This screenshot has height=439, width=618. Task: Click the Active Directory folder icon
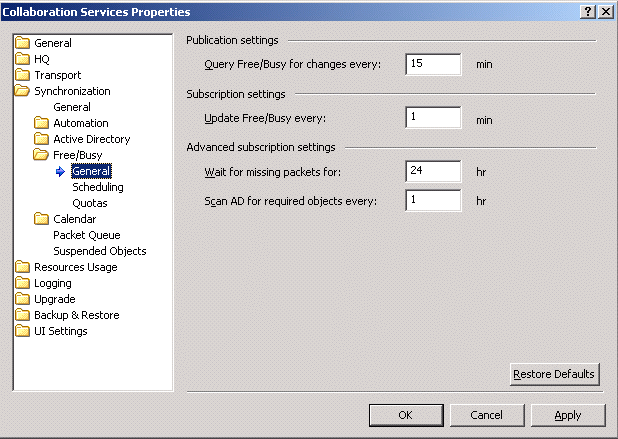(42, 139)
